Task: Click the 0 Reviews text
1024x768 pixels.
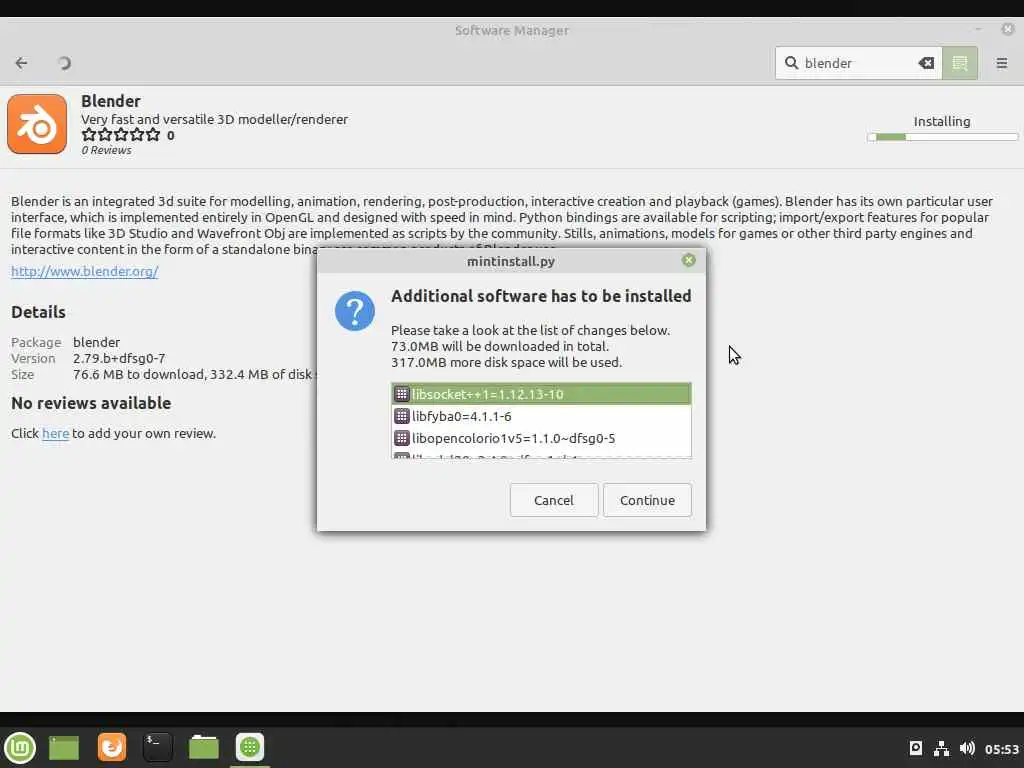Action: [106, 150]
